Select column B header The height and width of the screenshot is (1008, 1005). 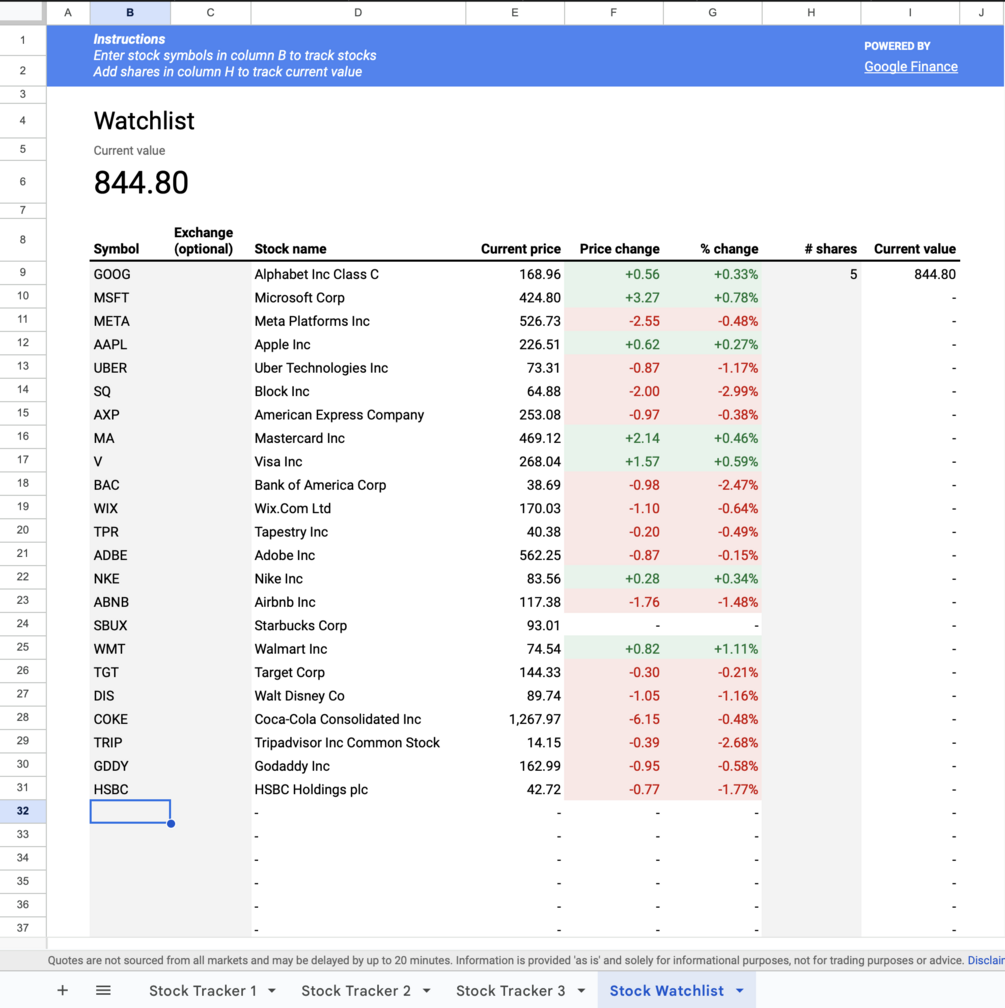point(130,12)
